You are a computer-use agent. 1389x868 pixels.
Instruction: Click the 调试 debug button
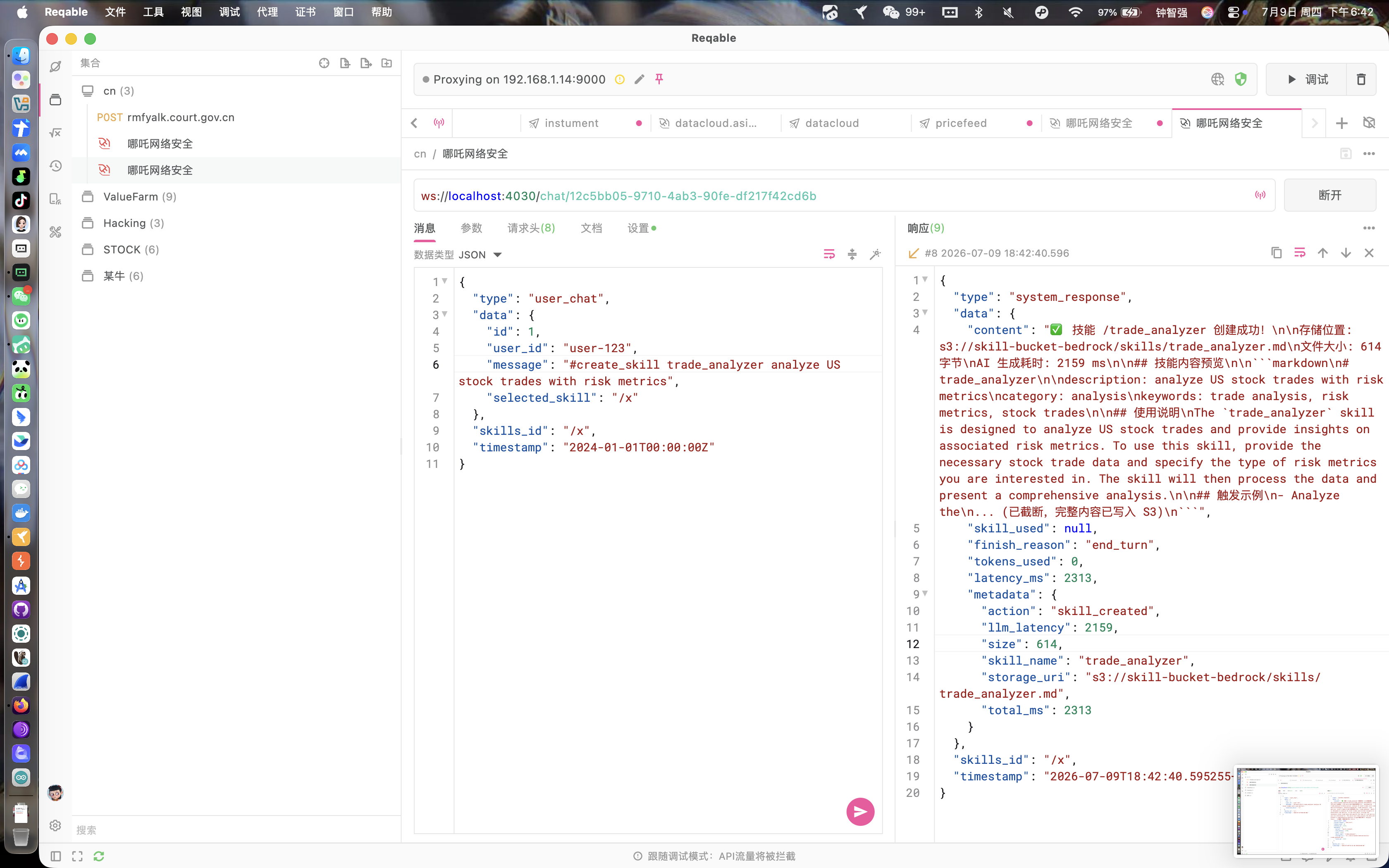(1306, 79)
